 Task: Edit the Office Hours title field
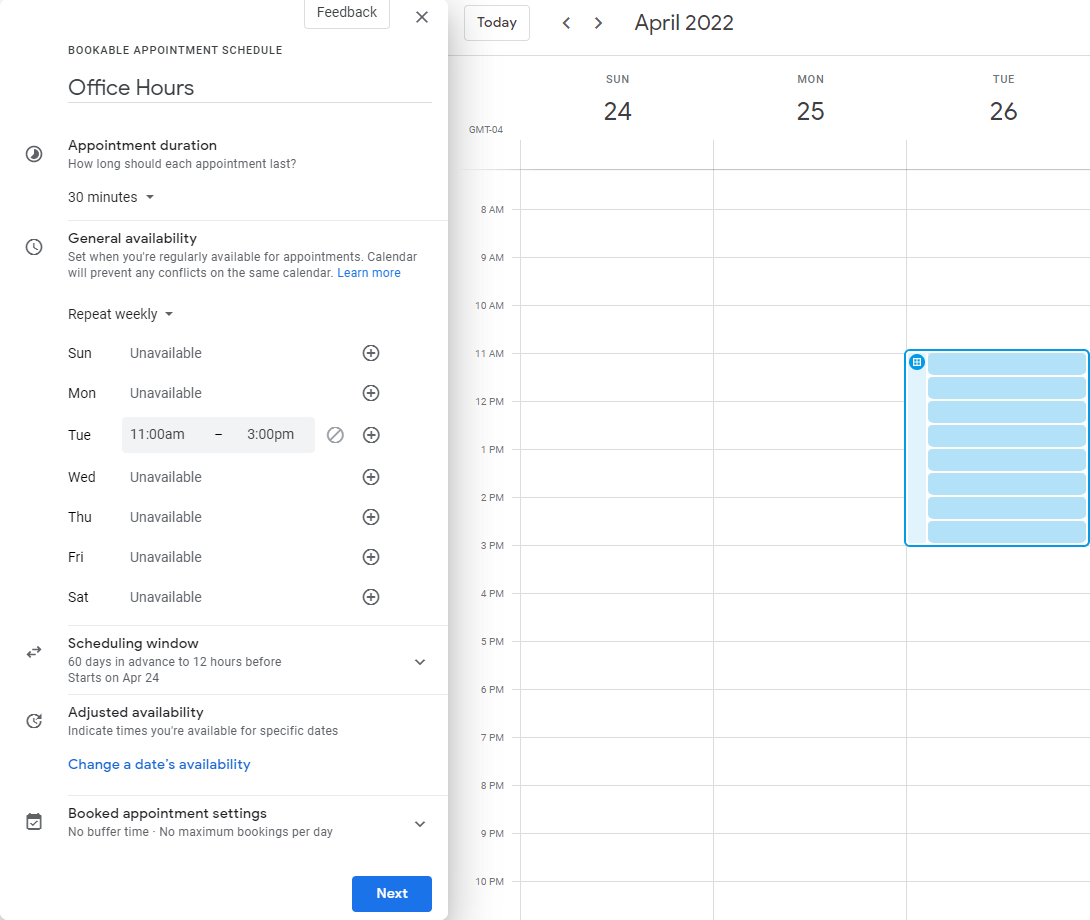click(249, 88)
